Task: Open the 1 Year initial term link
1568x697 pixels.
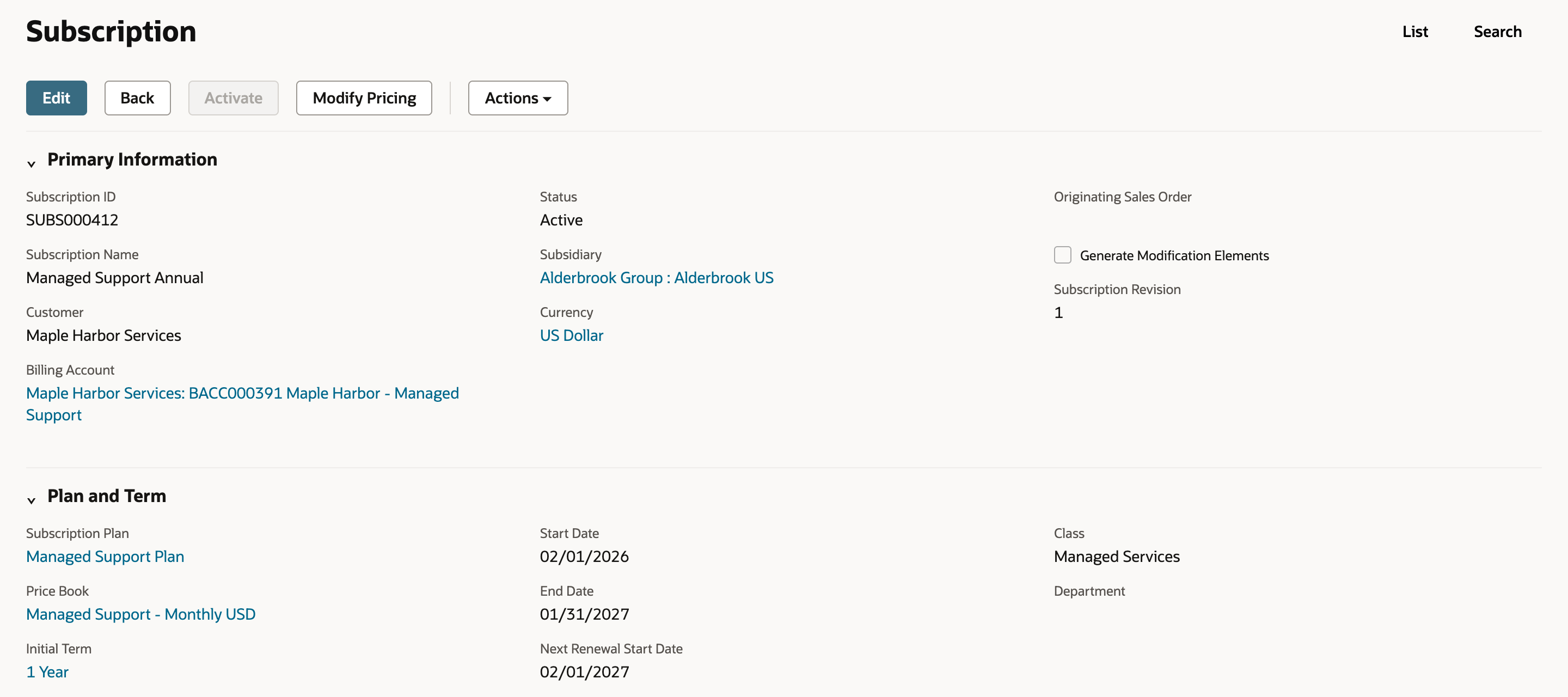Action: [x=47, y=672]
